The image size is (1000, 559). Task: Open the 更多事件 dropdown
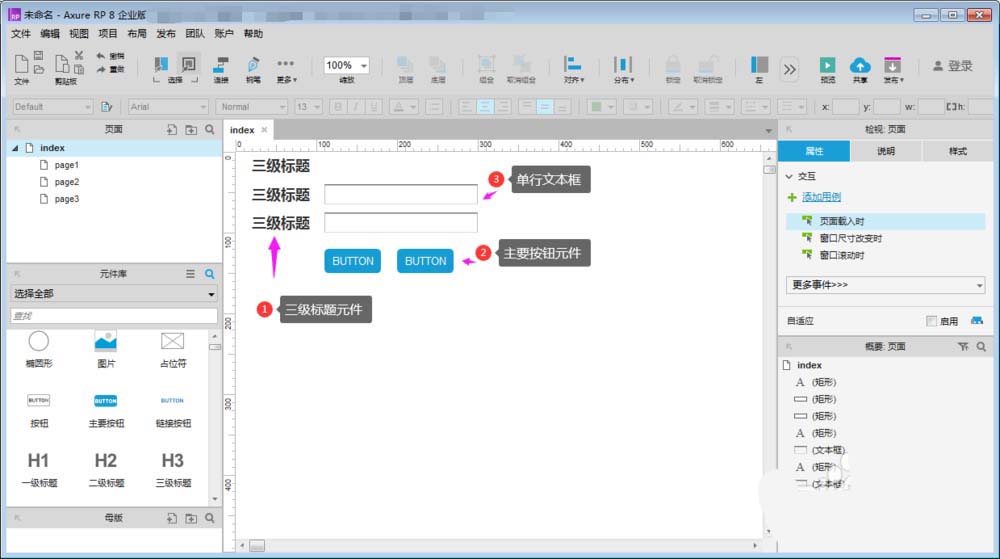click(x=885, y=285)
